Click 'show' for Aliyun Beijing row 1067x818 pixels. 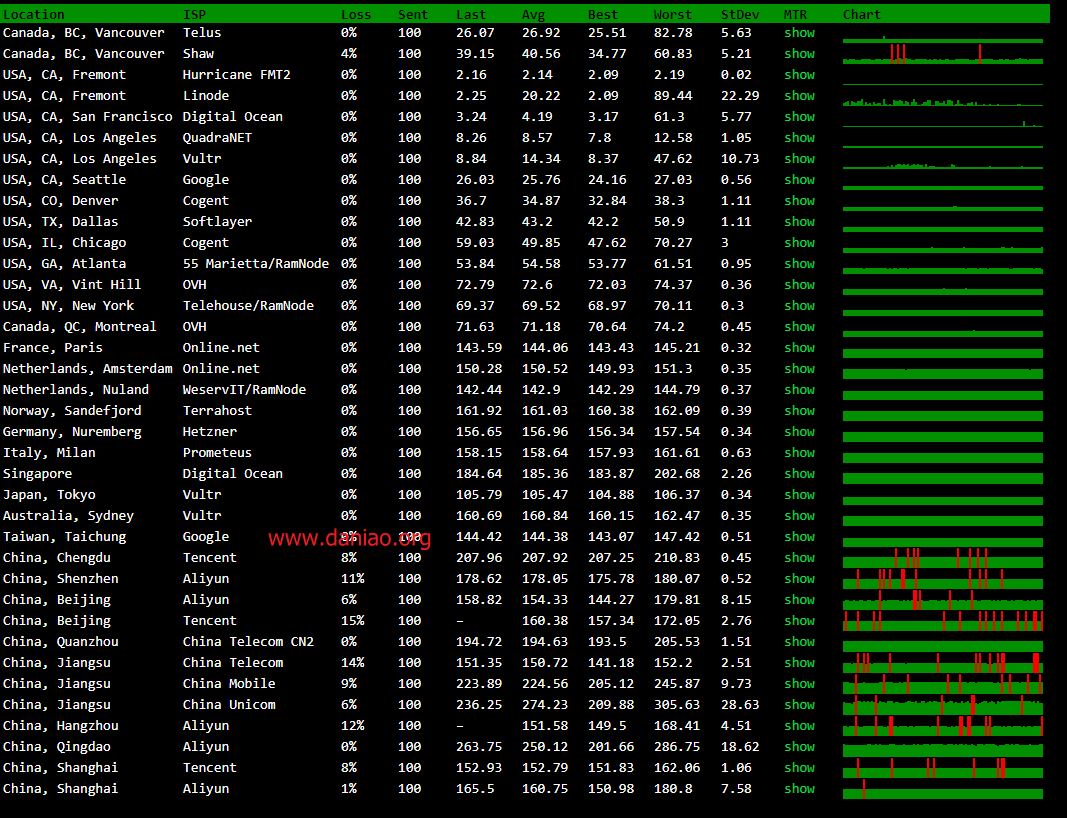[799, 600]
